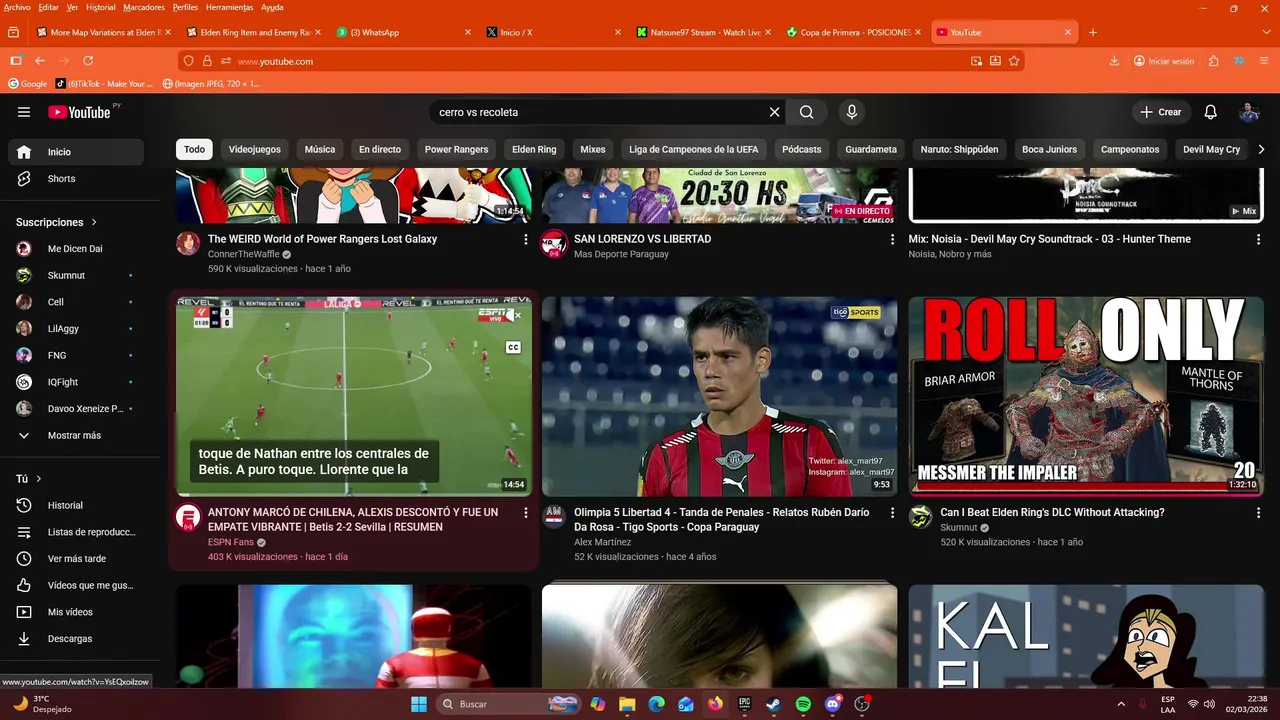
Task: Open the Davoo Xeneize subscription
Action: coord(76,409)
